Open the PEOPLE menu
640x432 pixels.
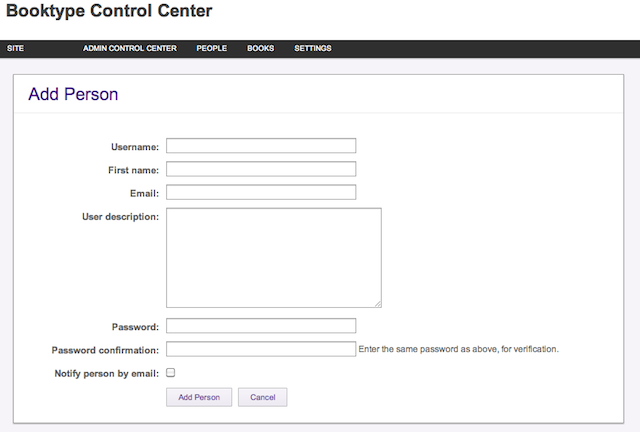pyautogui.click(x=211, y=48)
